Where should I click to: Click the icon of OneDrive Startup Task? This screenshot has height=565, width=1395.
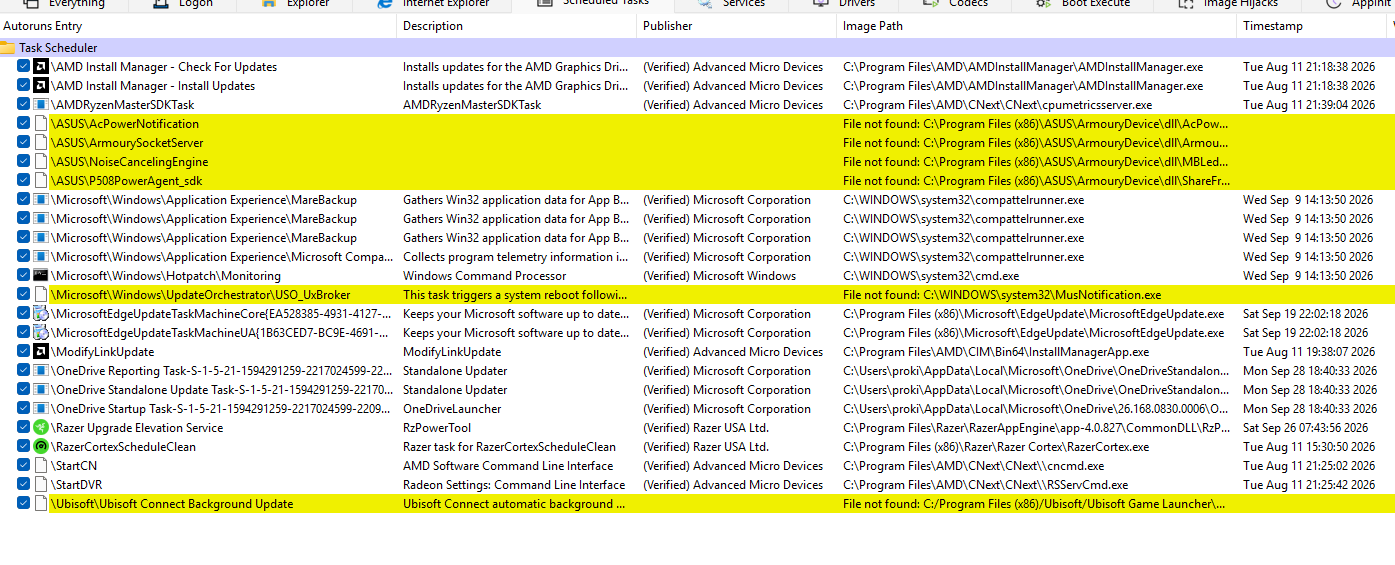[41, 409]
